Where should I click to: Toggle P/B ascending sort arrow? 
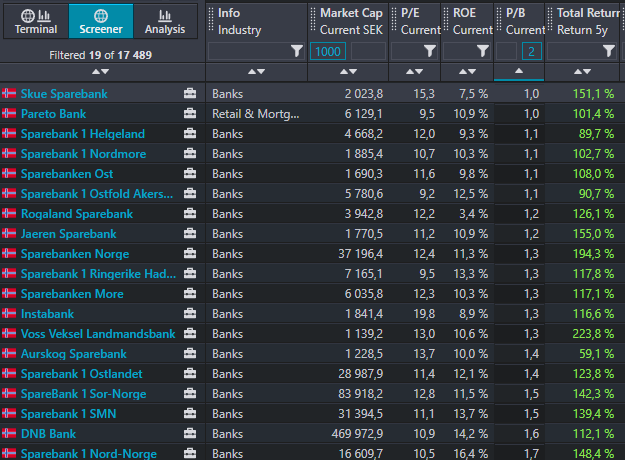point(519,71)
